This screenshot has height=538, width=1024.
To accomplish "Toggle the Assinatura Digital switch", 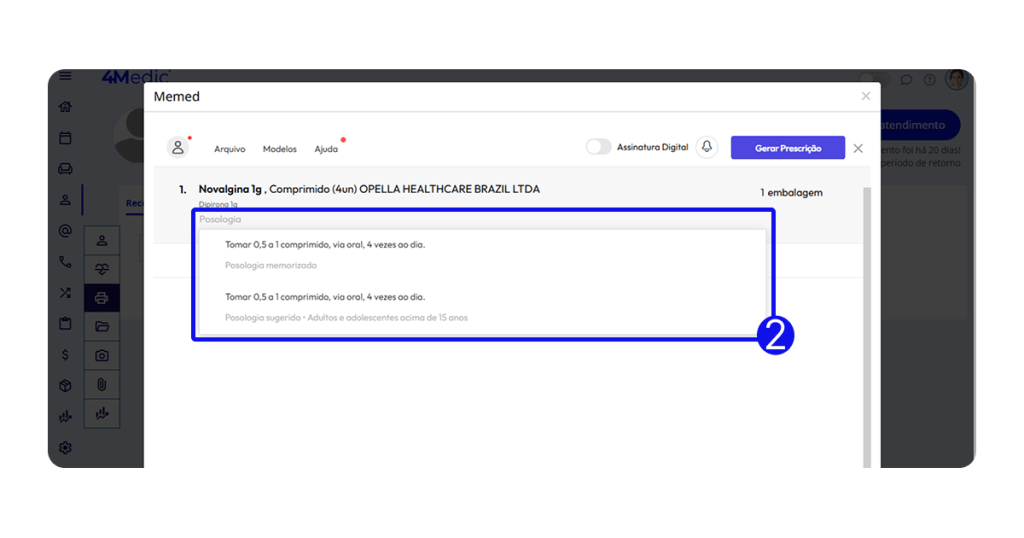I will click(x=598, y=147).
